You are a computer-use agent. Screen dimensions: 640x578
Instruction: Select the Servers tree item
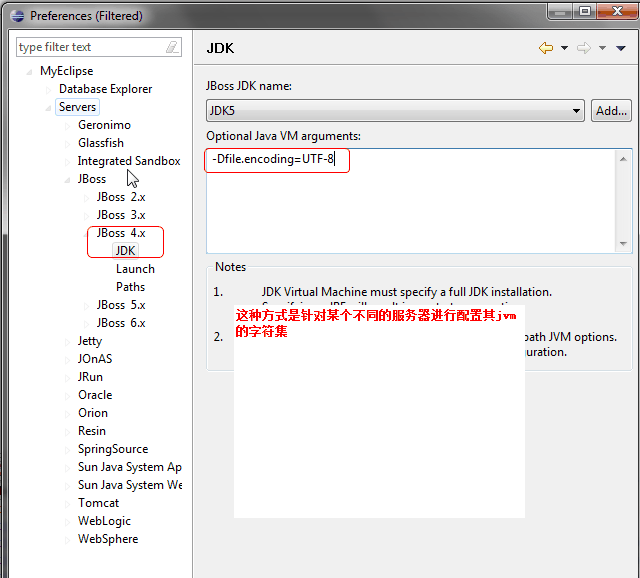tap(78, 107)
